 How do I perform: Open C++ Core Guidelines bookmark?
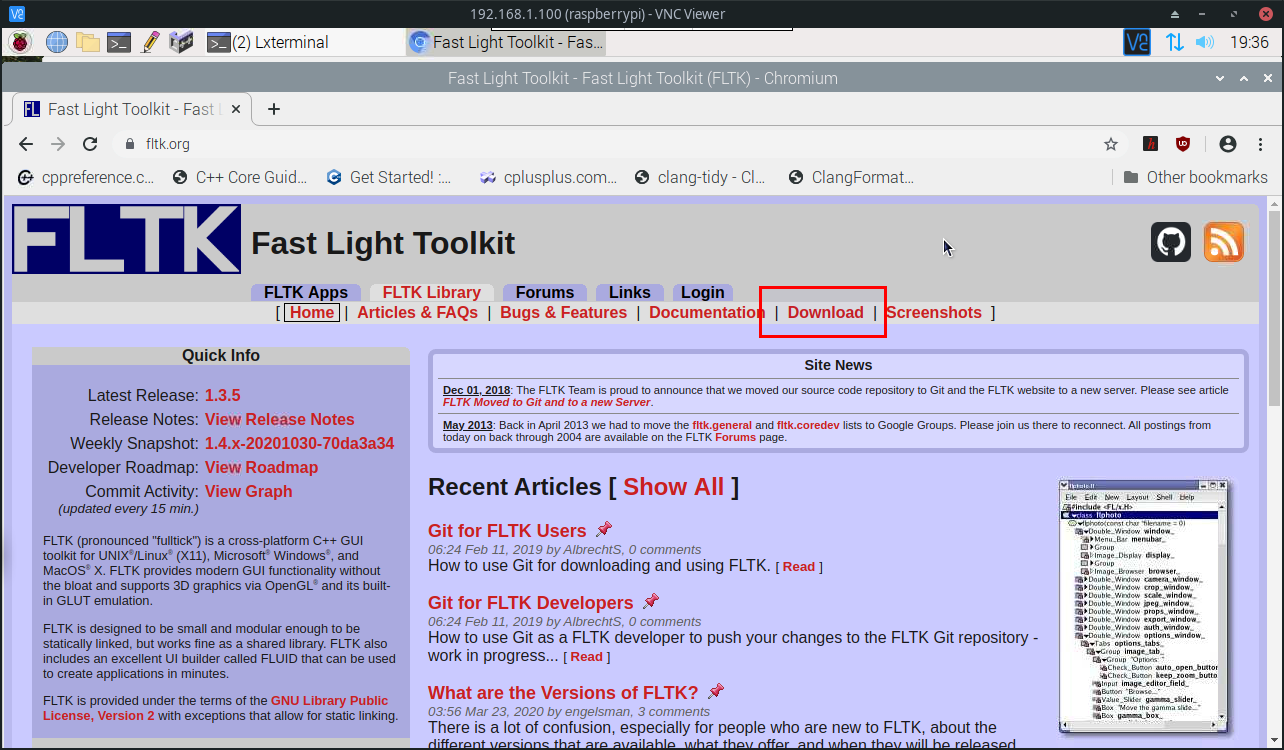pyautogui.click(x=240, y=177)
